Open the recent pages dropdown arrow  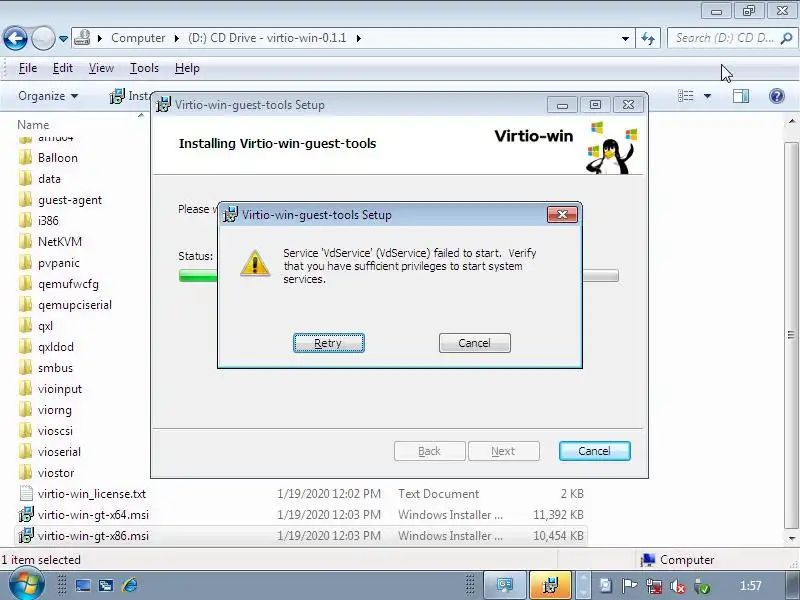coord(63,39)
